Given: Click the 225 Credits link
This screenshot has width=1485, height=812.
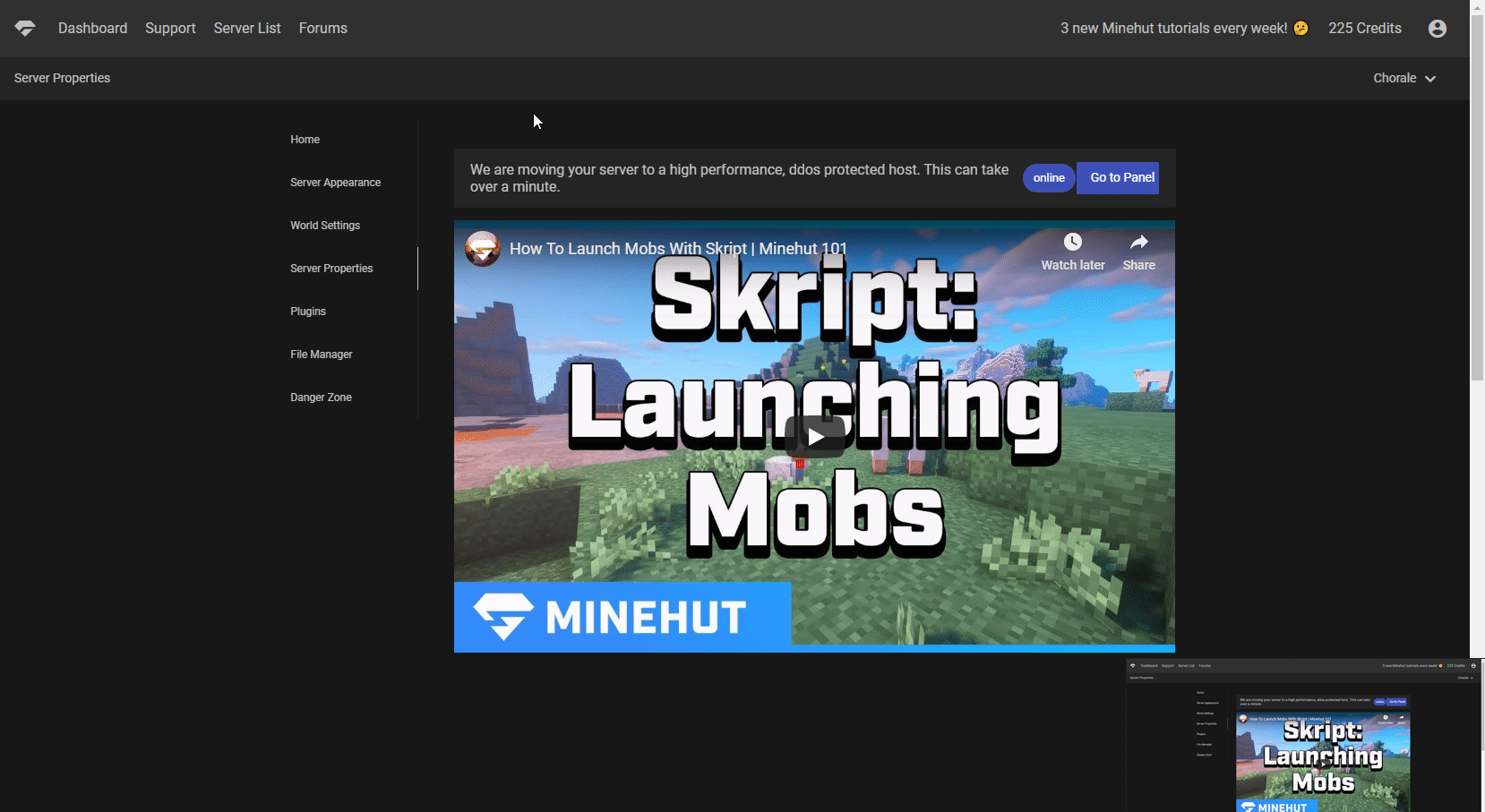Looking at the screenshot, I should tap(1365, 29).
